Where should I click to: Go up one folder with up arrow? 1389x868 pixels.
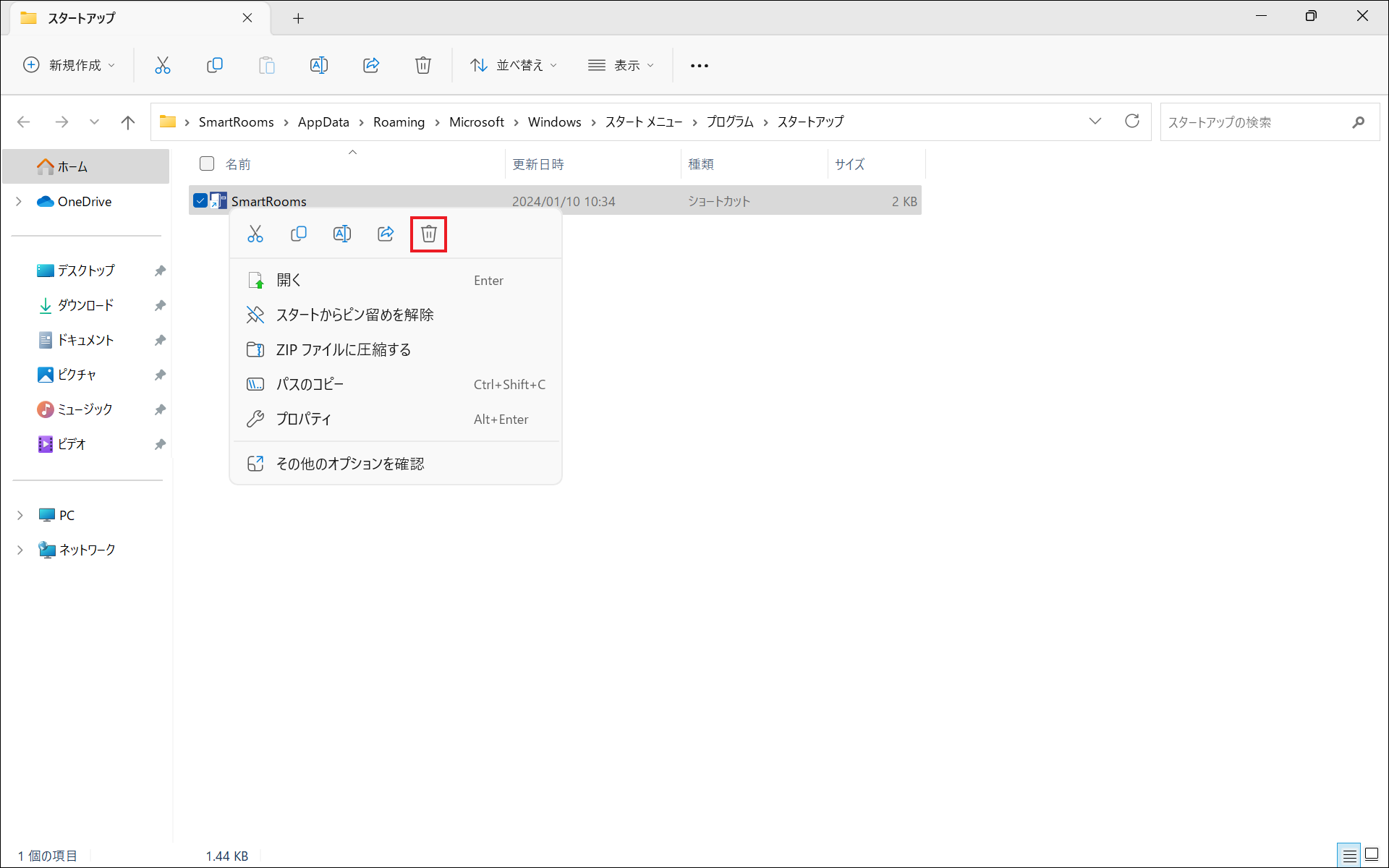pyautogui.click(x=128, y=122)
